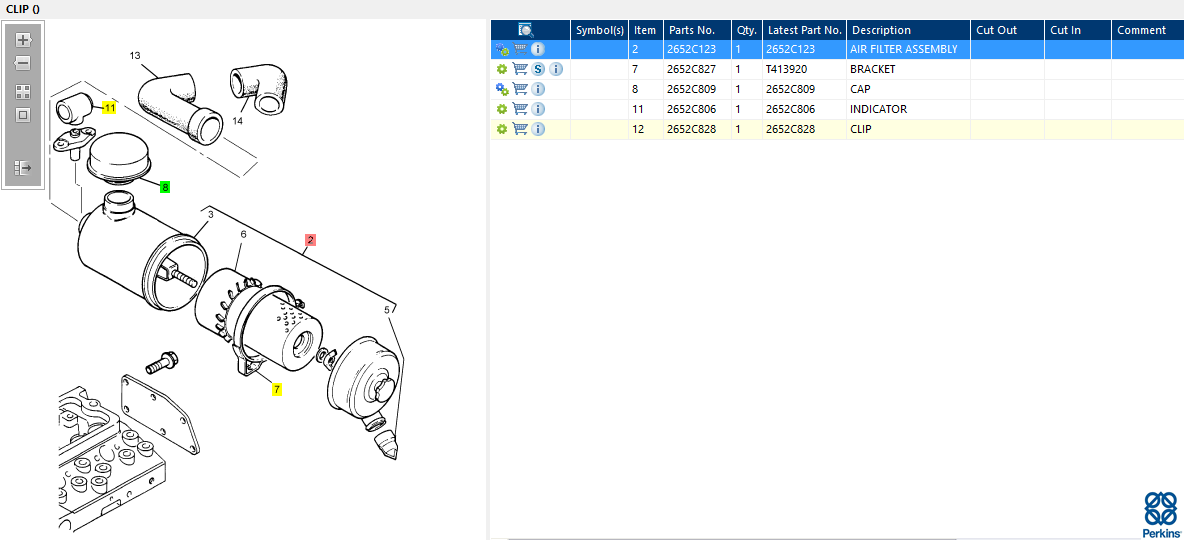Click callout number 6 on diagram

click(x=243, y=235)
